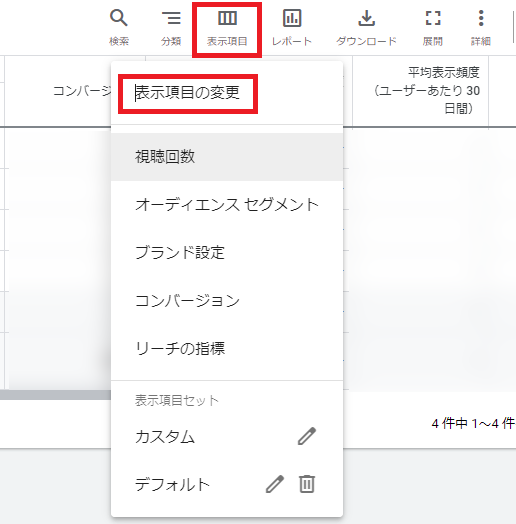Choose リーチの指標 menu item

tap(227, 348)
